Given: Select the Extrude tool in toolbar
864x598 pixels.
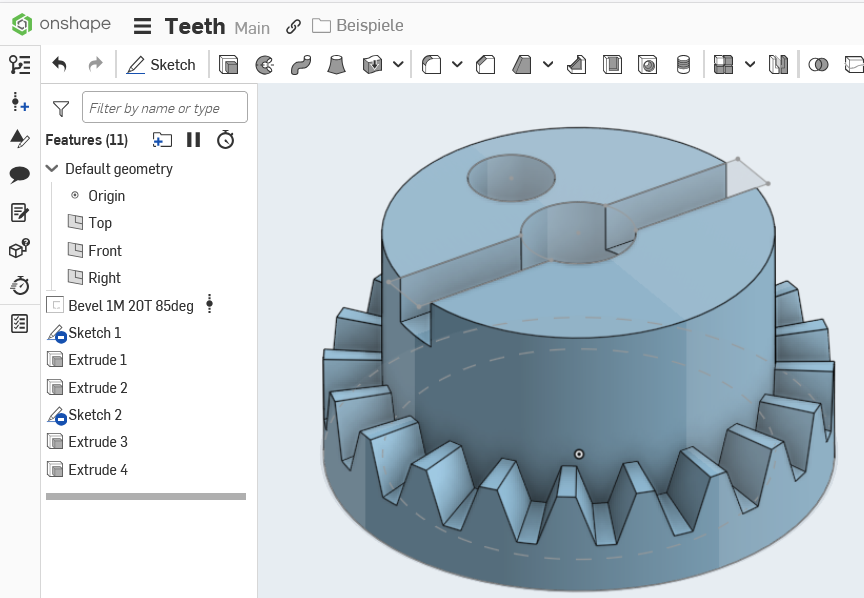Looking at the screenshot, I should pos(229,65).
